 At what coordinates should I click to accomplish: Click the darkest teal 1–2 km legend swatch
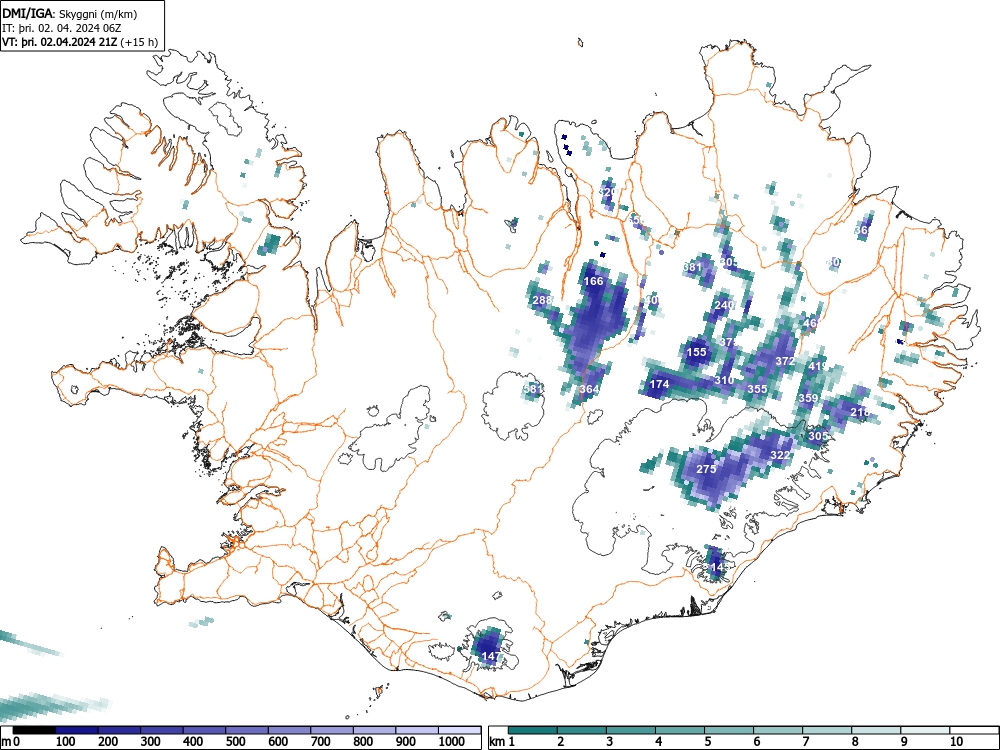click(533, 729)
